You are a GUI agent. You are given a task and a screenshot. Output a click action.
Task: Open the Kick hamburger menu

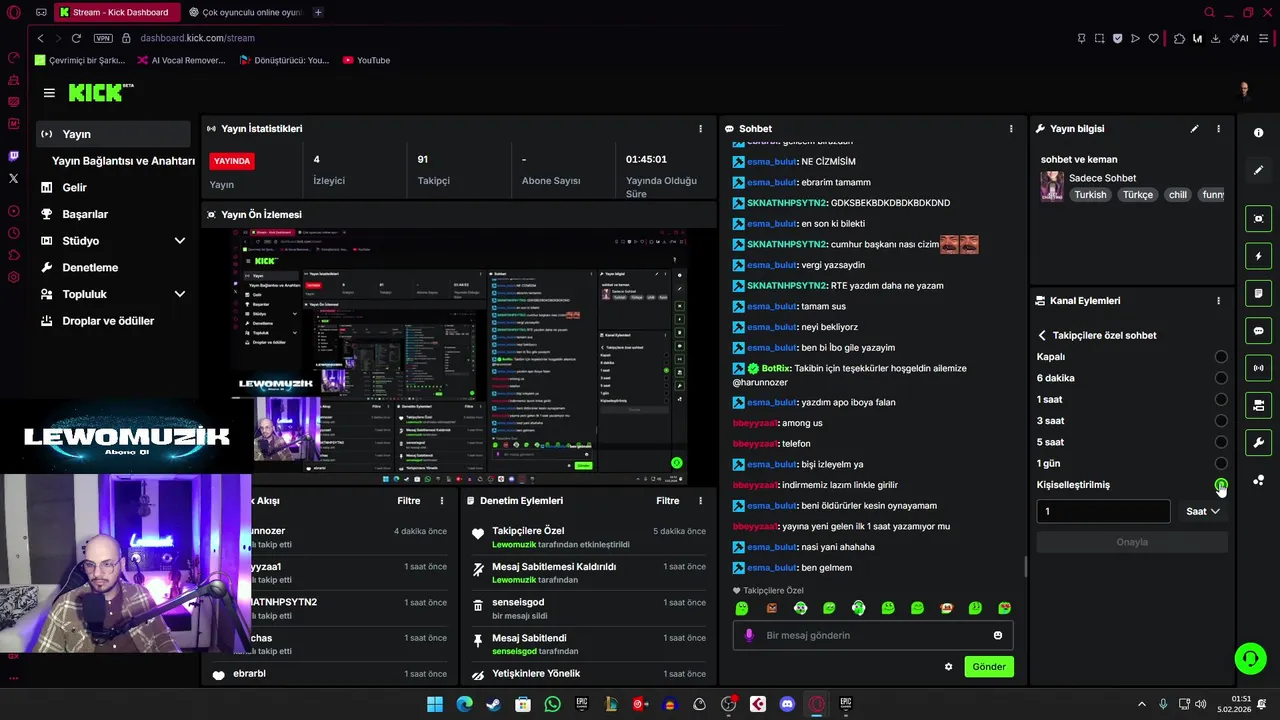(49, 93)
